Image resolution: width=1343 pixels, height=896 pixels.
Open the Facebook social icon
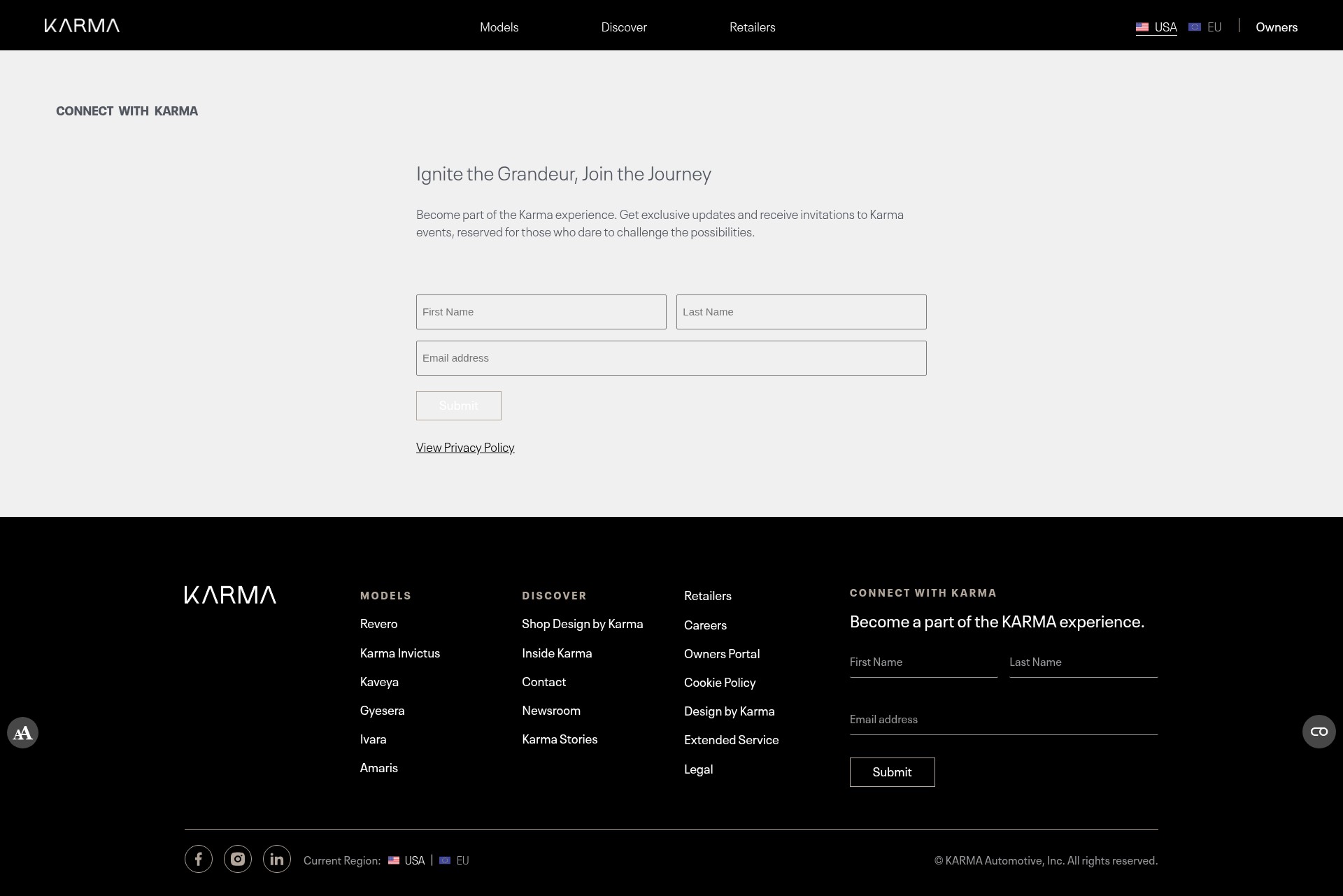199,859
